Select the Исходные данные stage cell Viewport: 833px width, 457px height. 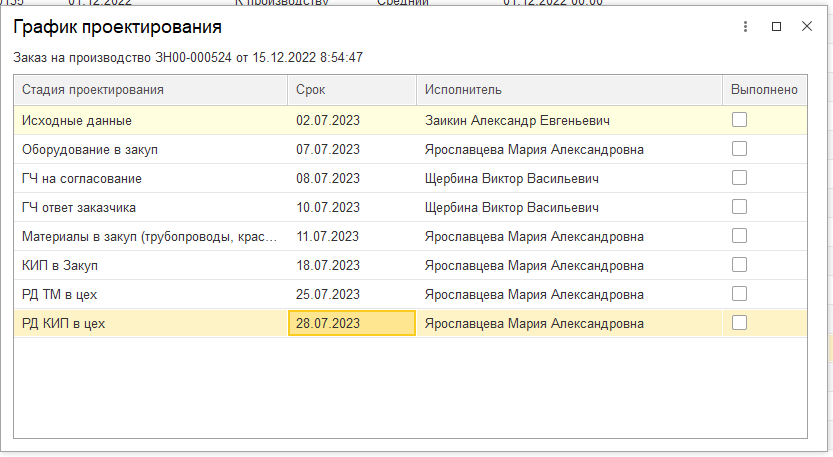(151, 120)
